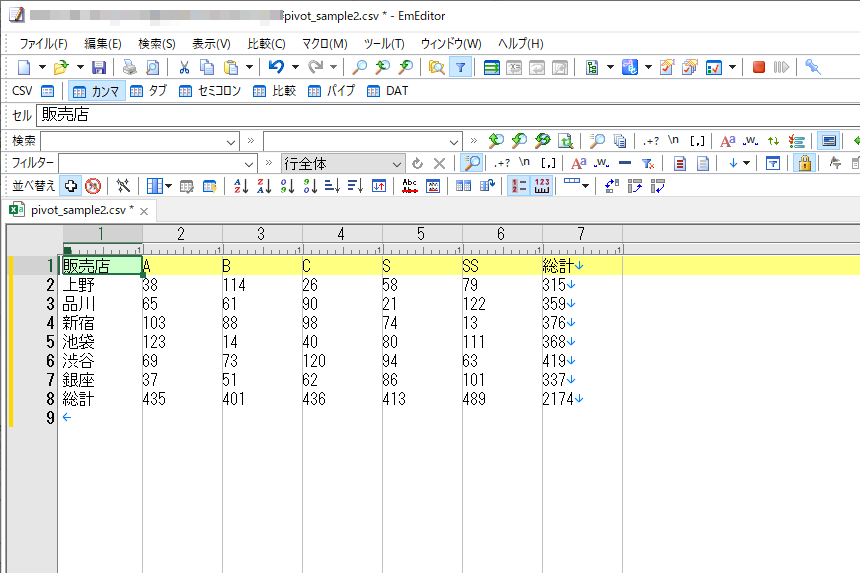The height and width of the screenshot is (573, 860).
Task: Open the マクロ(M) menu
Action: click(324, 44)
